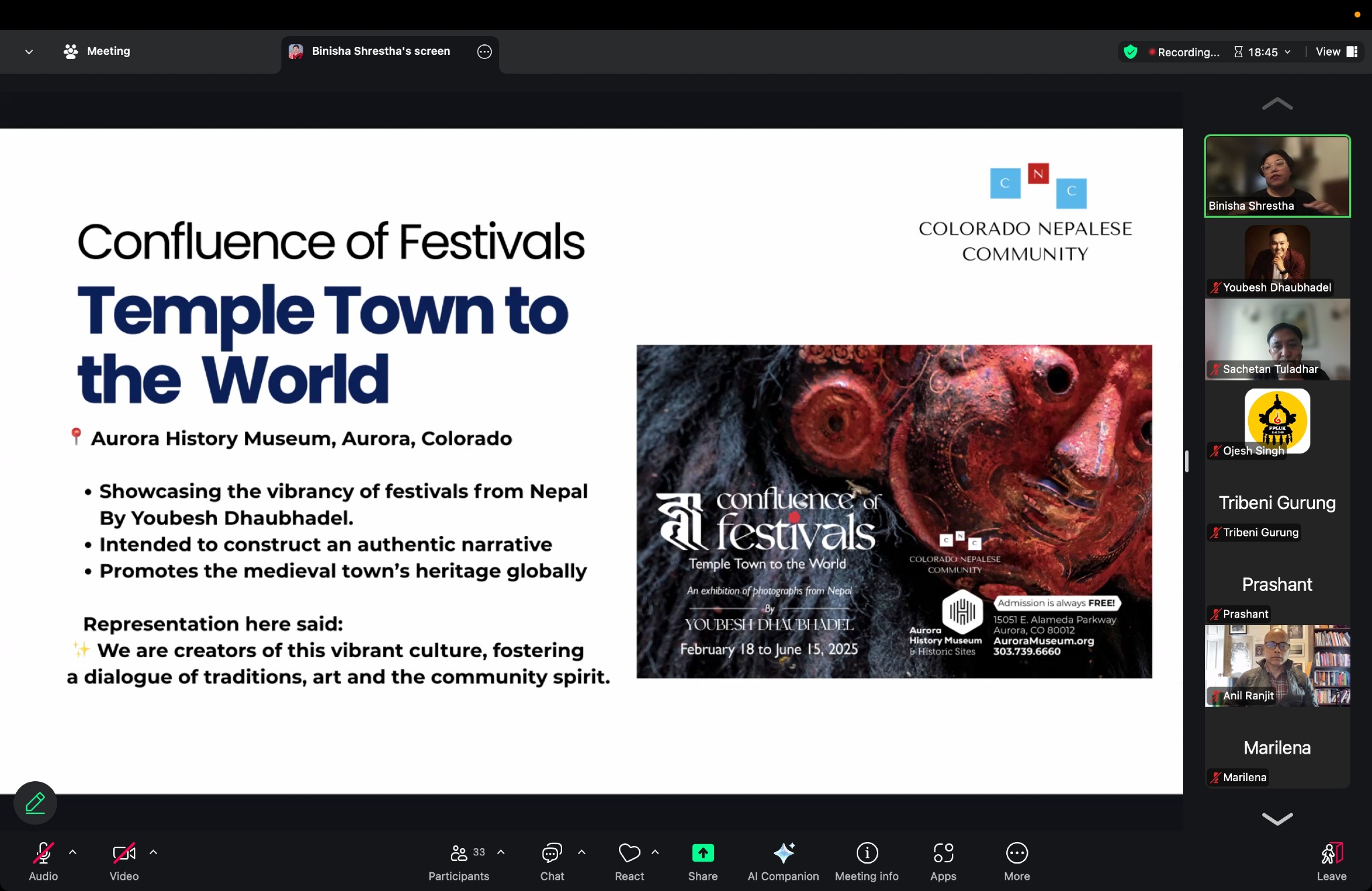Open Binisha Shrestha's screen options ellipsis
Viewport: 1372px width, 891px height.
484,52
